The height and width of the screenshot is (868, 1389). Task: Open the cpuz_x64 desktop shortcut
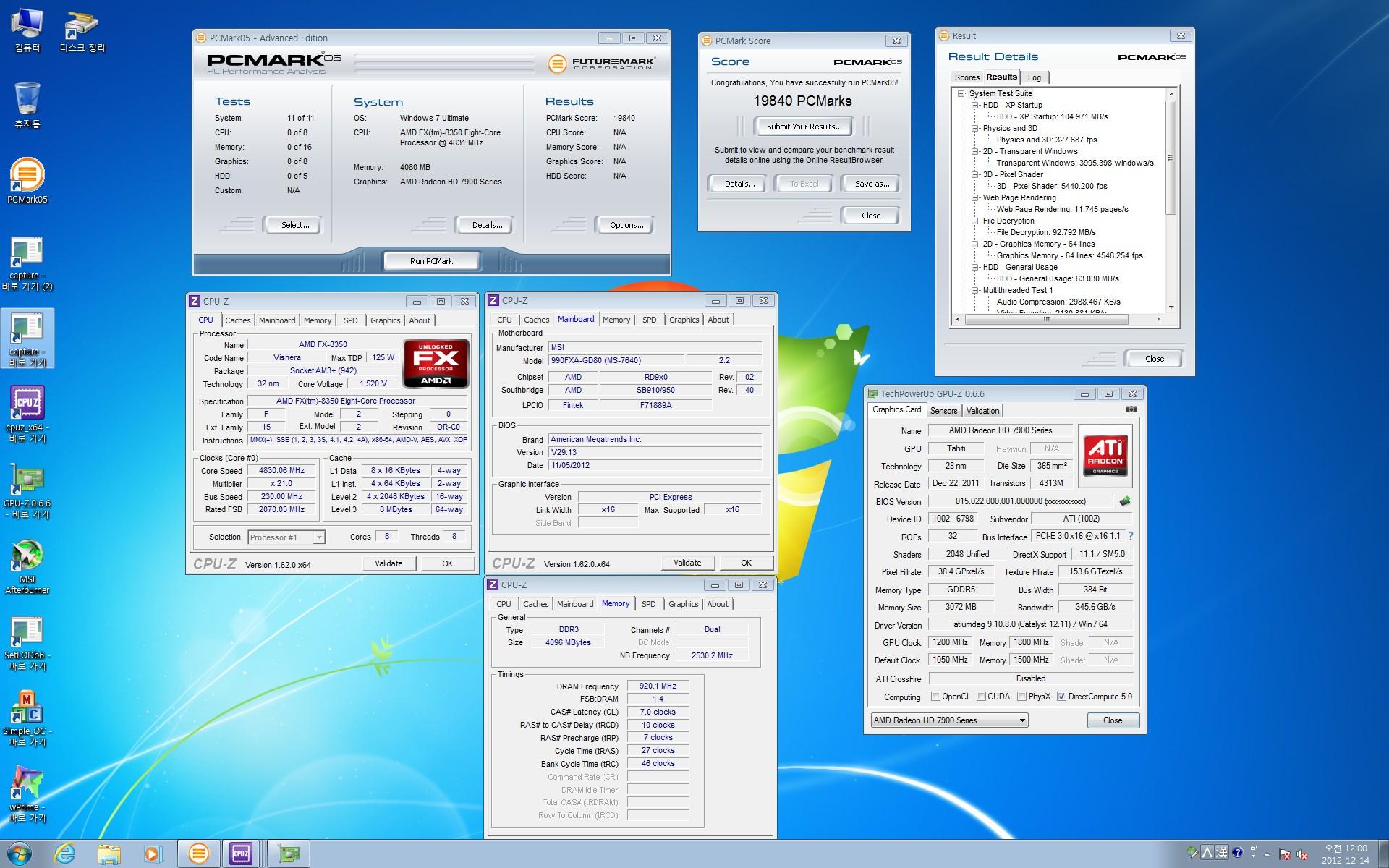[x=27, y=414]
